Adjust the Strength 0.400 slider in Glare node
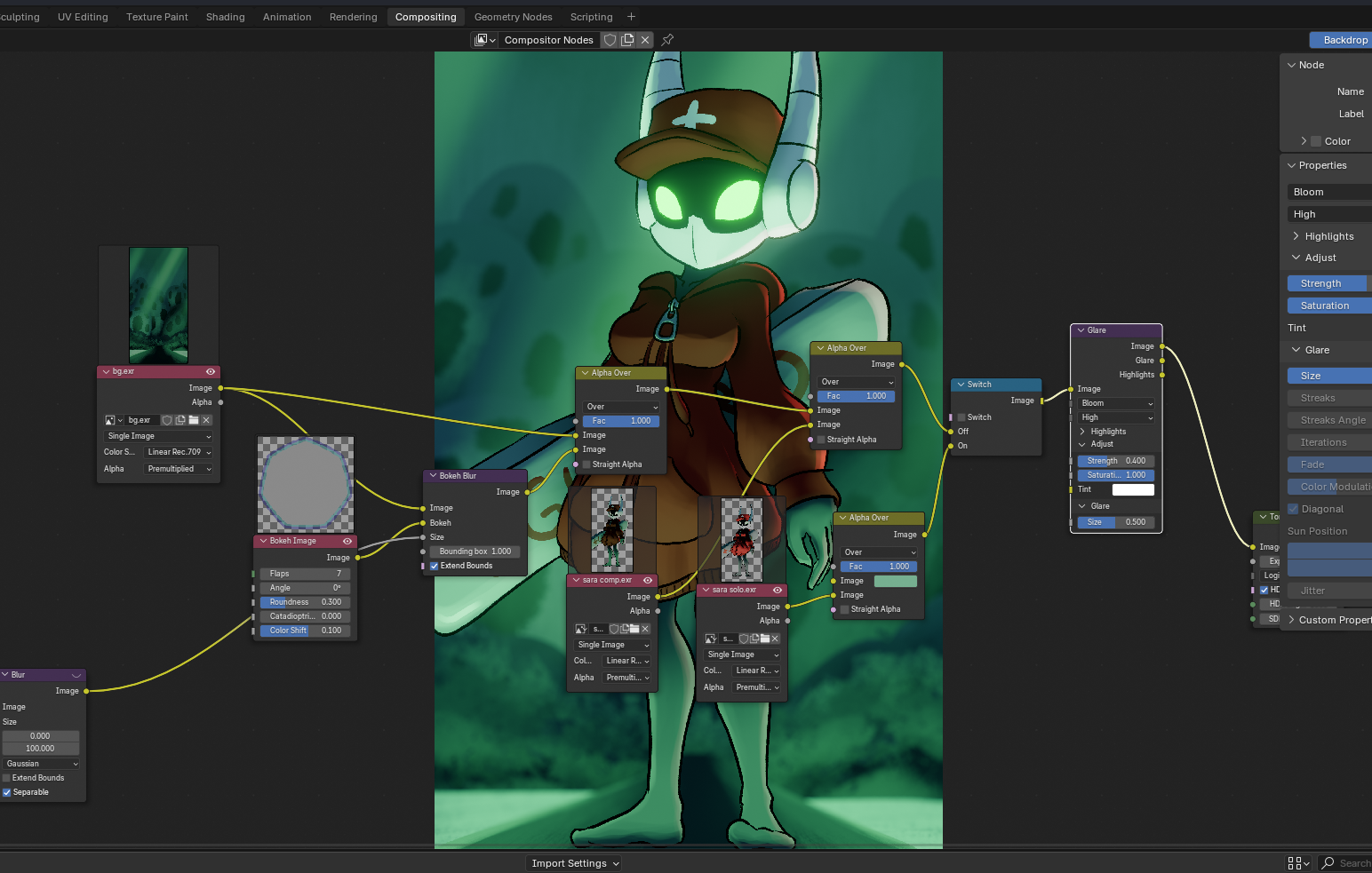1372x873 pixels. [x=1116, y=461]
